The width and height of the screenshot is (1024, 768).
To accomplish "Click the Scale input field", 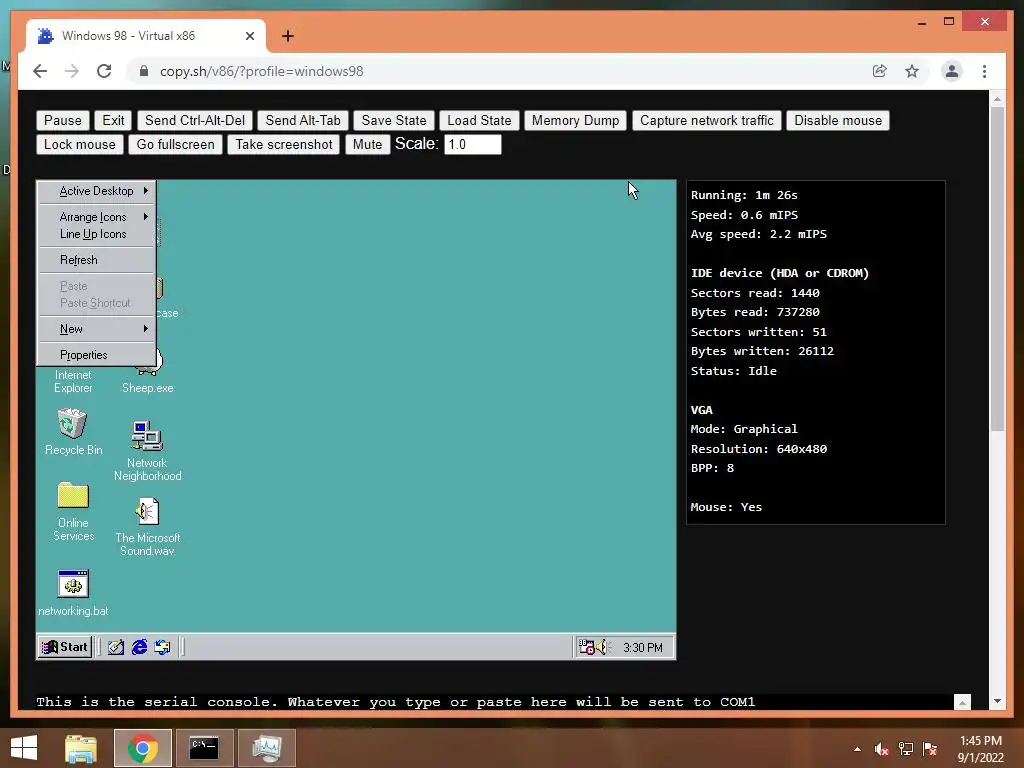I will [x=473, y=144].
